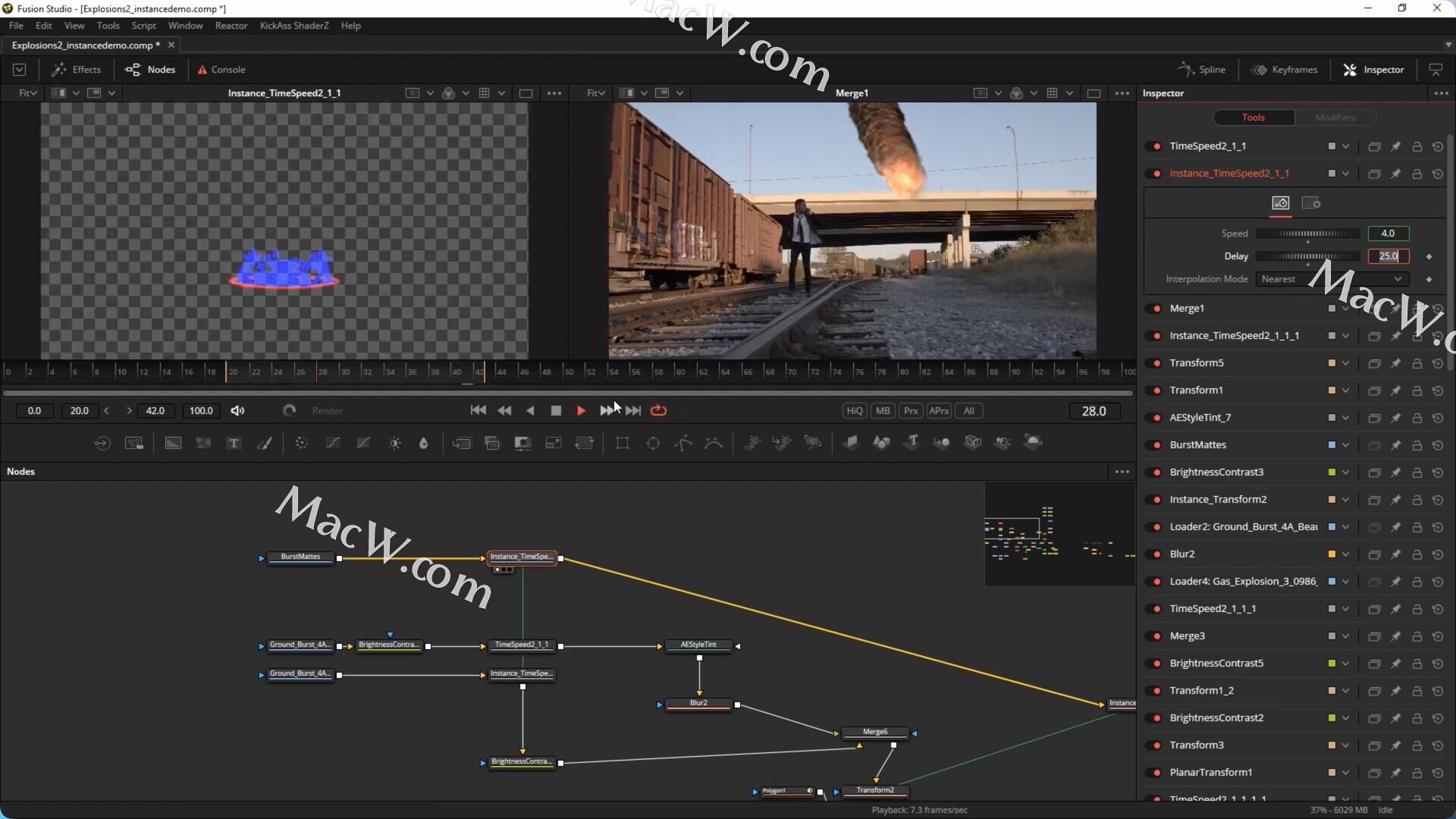Disable Transform5 tool with red dot

coord(1156,363)
